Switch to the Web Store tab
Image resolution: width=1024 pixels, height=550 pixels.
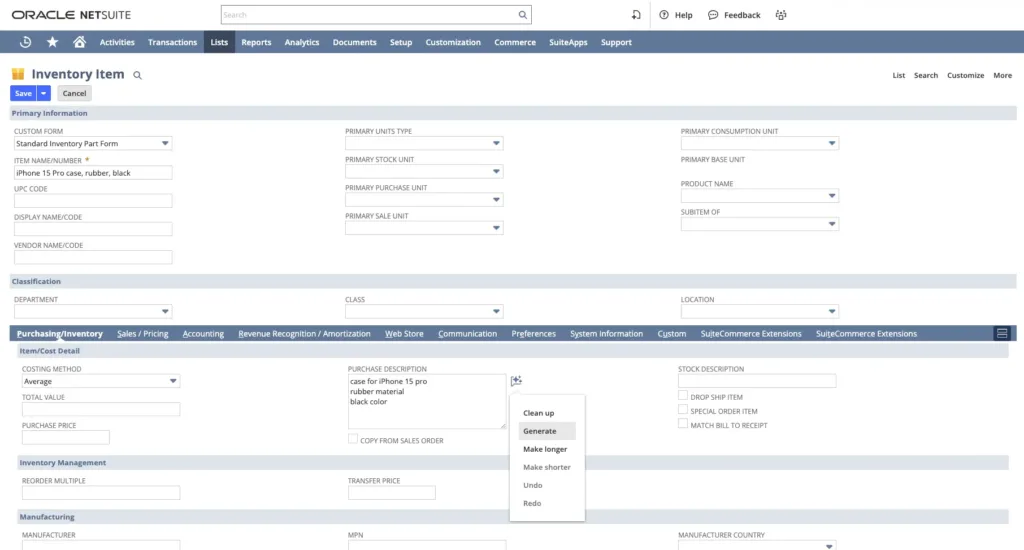pos(404,334)
